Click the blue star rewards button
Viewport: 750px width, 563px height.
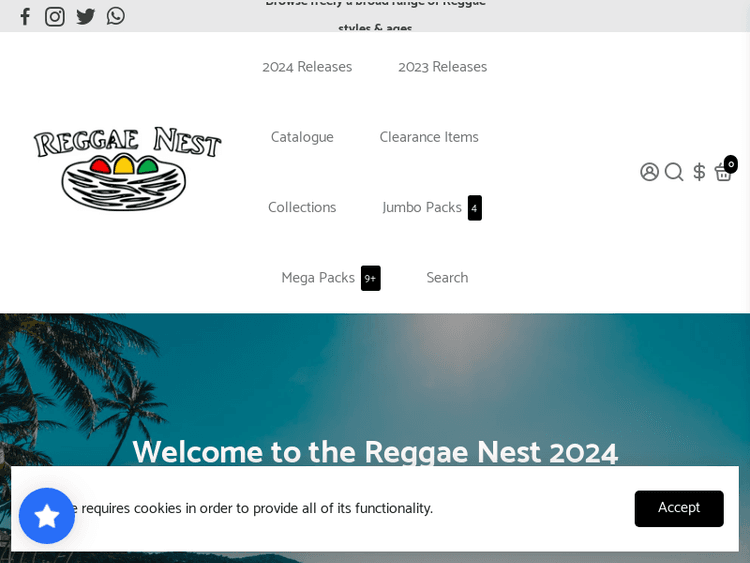[x=47, y=516]
